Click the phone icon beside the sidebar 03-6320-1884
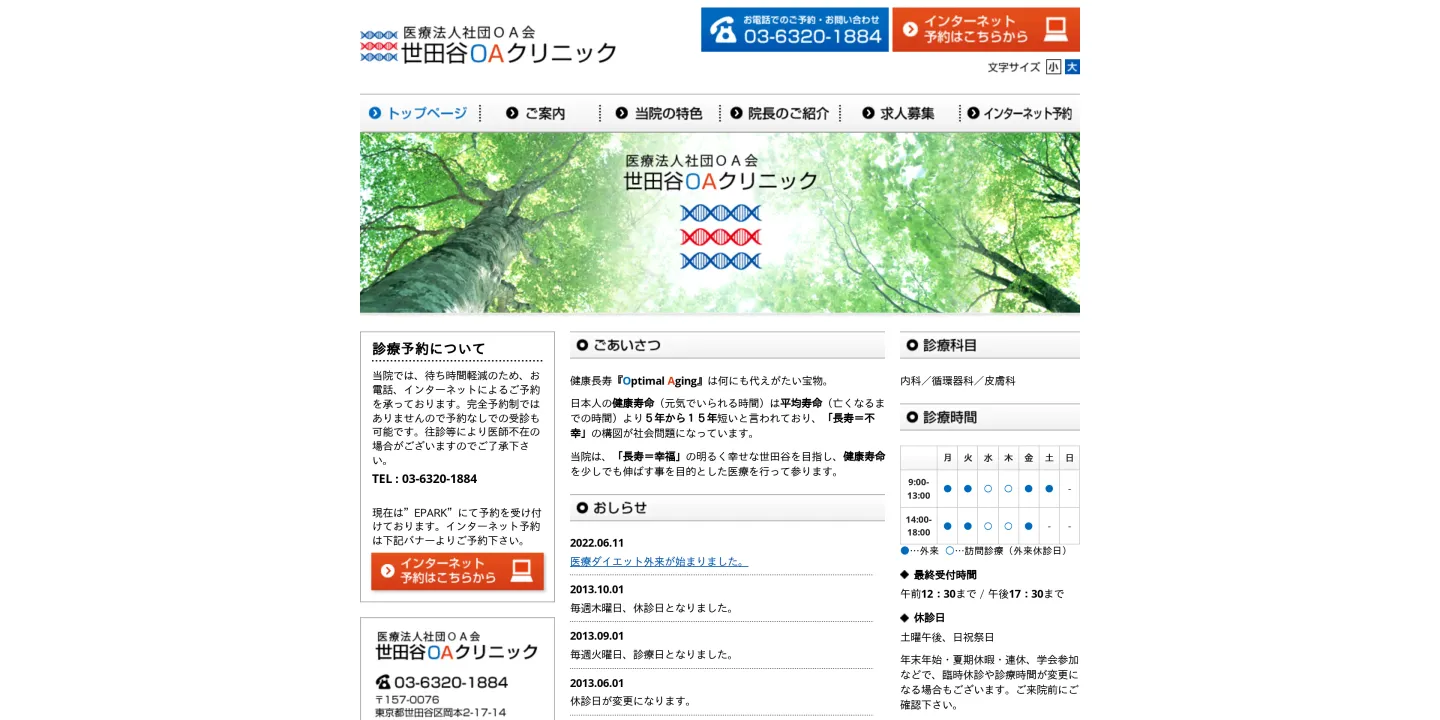Image resolution: width=1440 pixels, height=720 pixels. point(383,682)
